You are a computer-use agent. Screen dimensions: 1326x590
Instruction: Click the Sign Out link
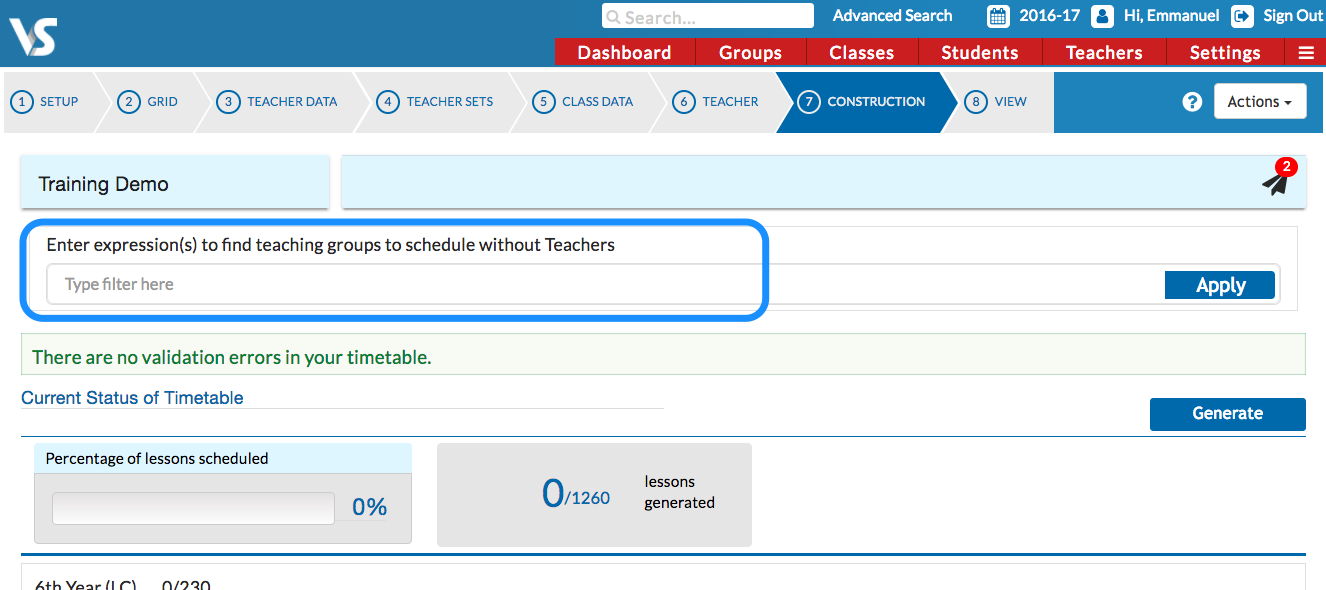(1293, 16)
